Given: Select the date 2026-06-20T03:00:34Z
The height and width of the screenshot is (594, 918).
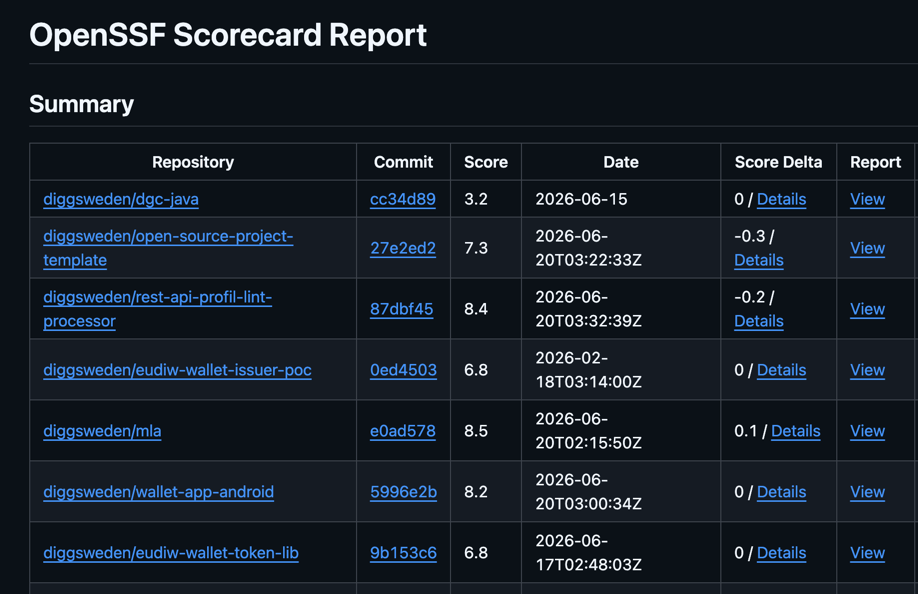Looking at the screenshot, I should [x=588, y=492].
